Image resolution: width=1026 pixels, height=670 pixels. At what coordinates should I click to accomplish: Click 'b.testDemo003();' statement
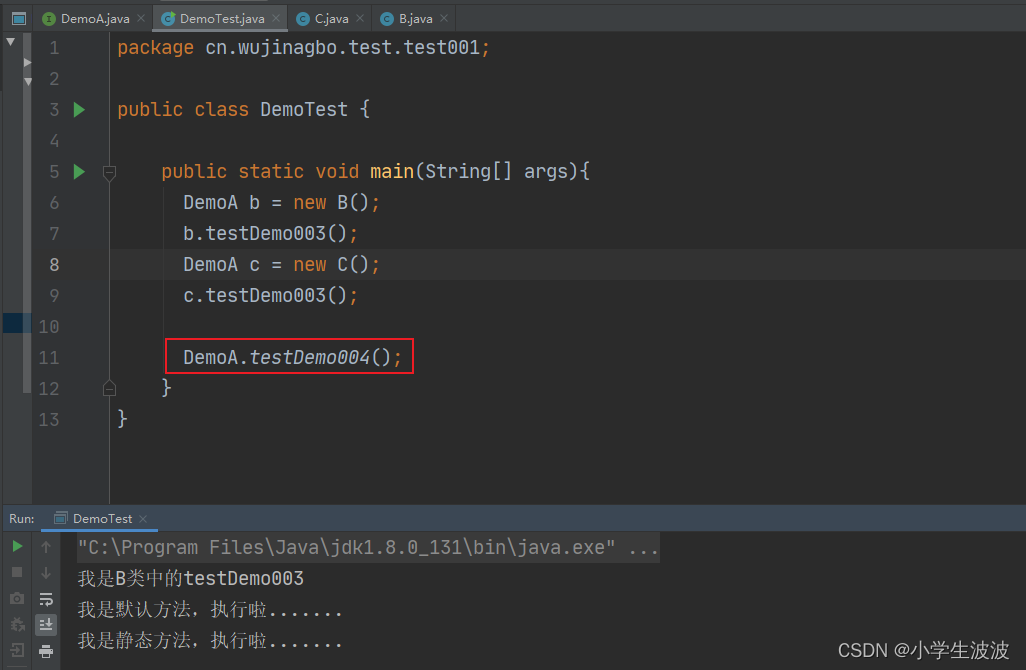[270, 234]
